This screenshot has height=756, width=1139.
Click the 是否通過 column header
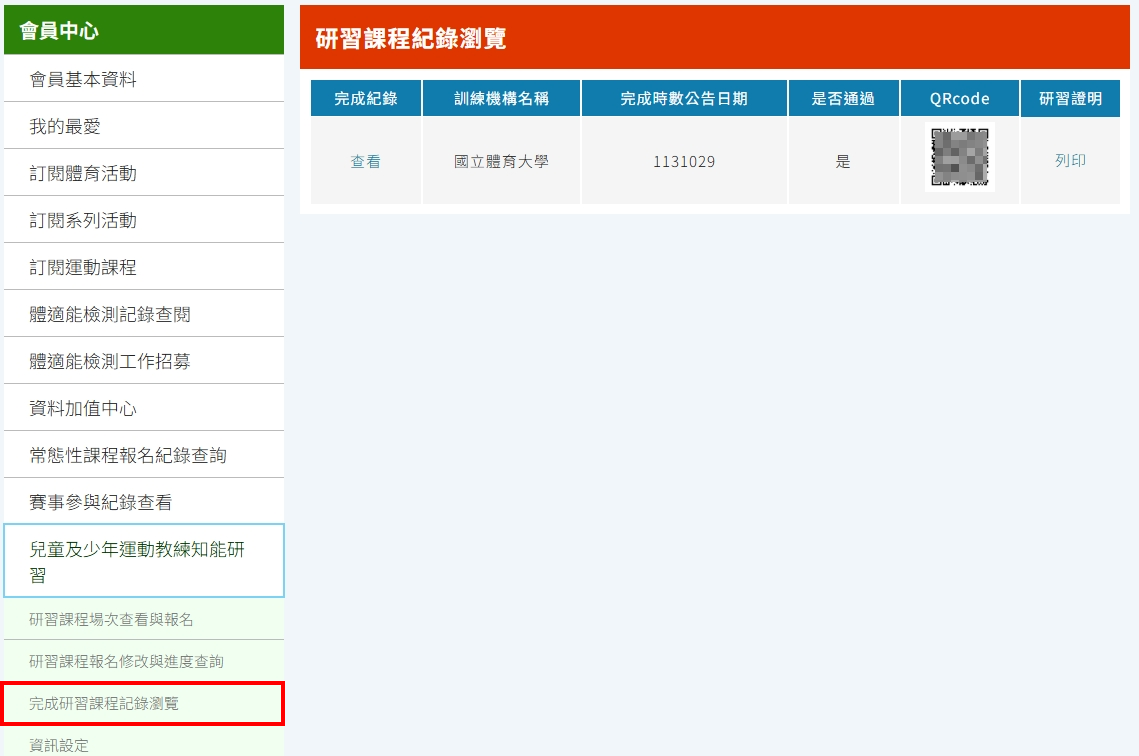point(843,98)
